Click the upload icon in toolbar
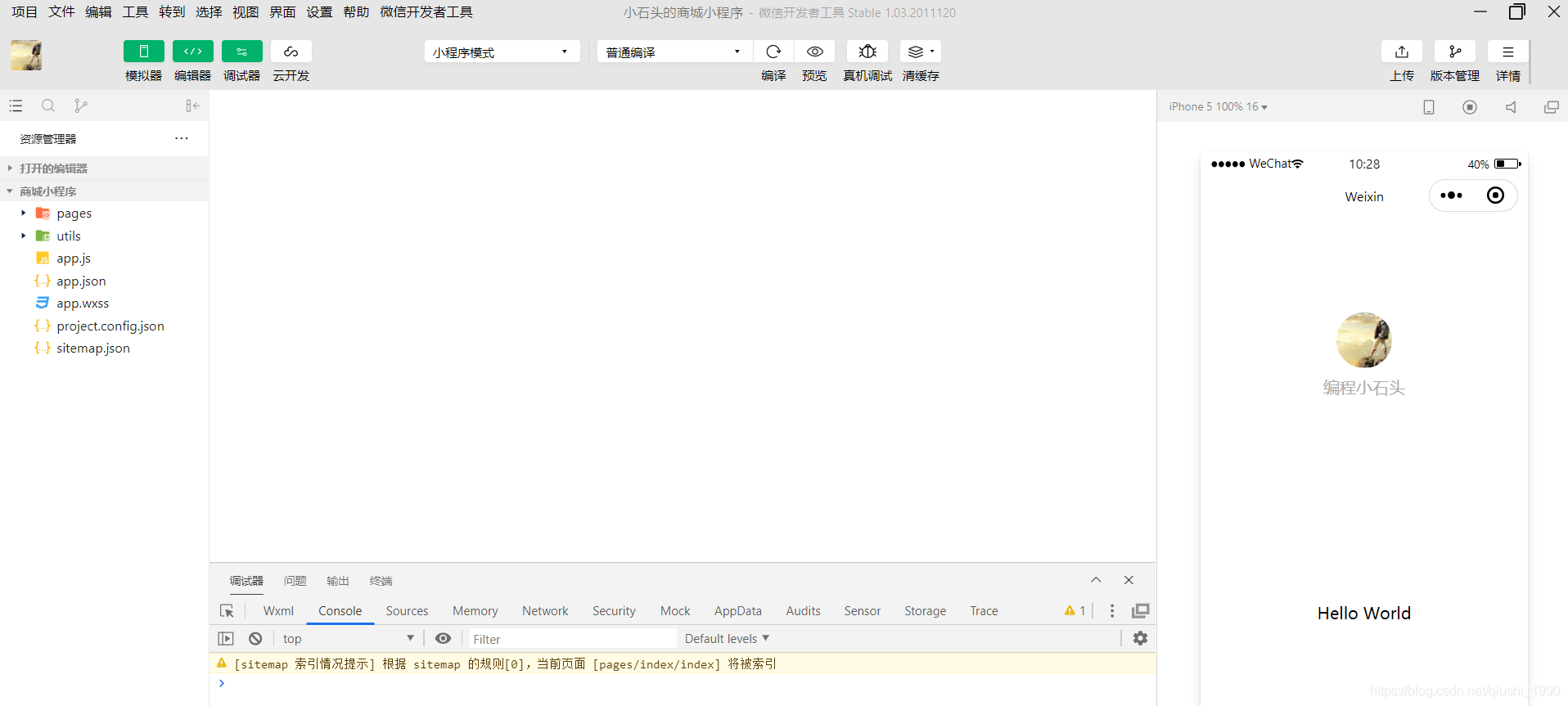 (1401, 52)
